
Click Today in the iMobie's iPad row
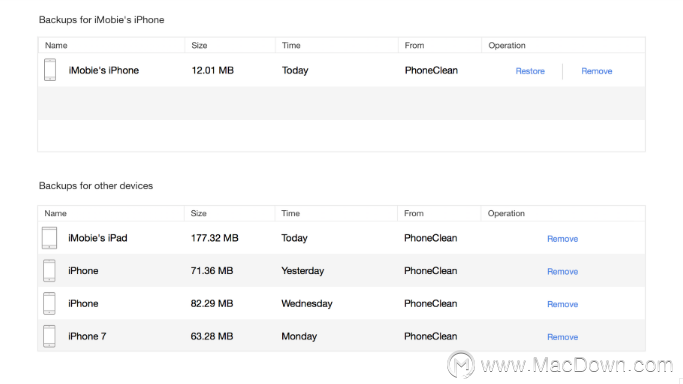[294, 238]
